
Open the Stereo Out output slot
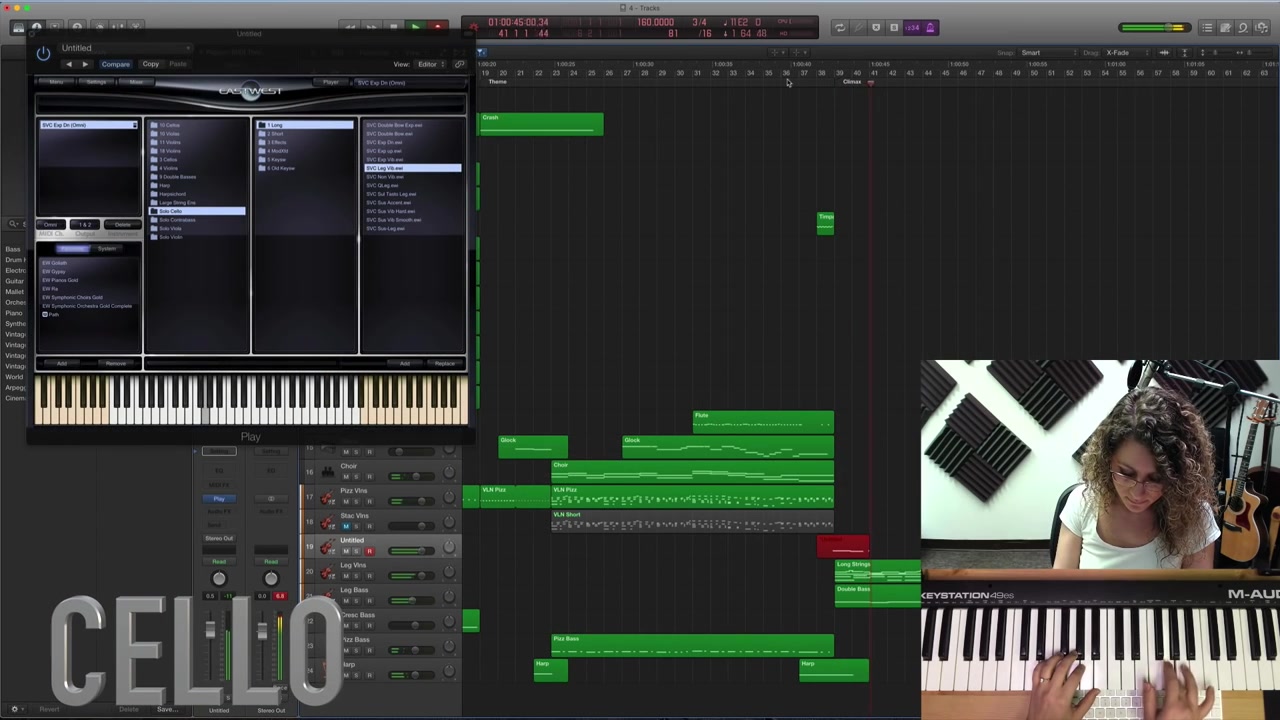[219, 538]
